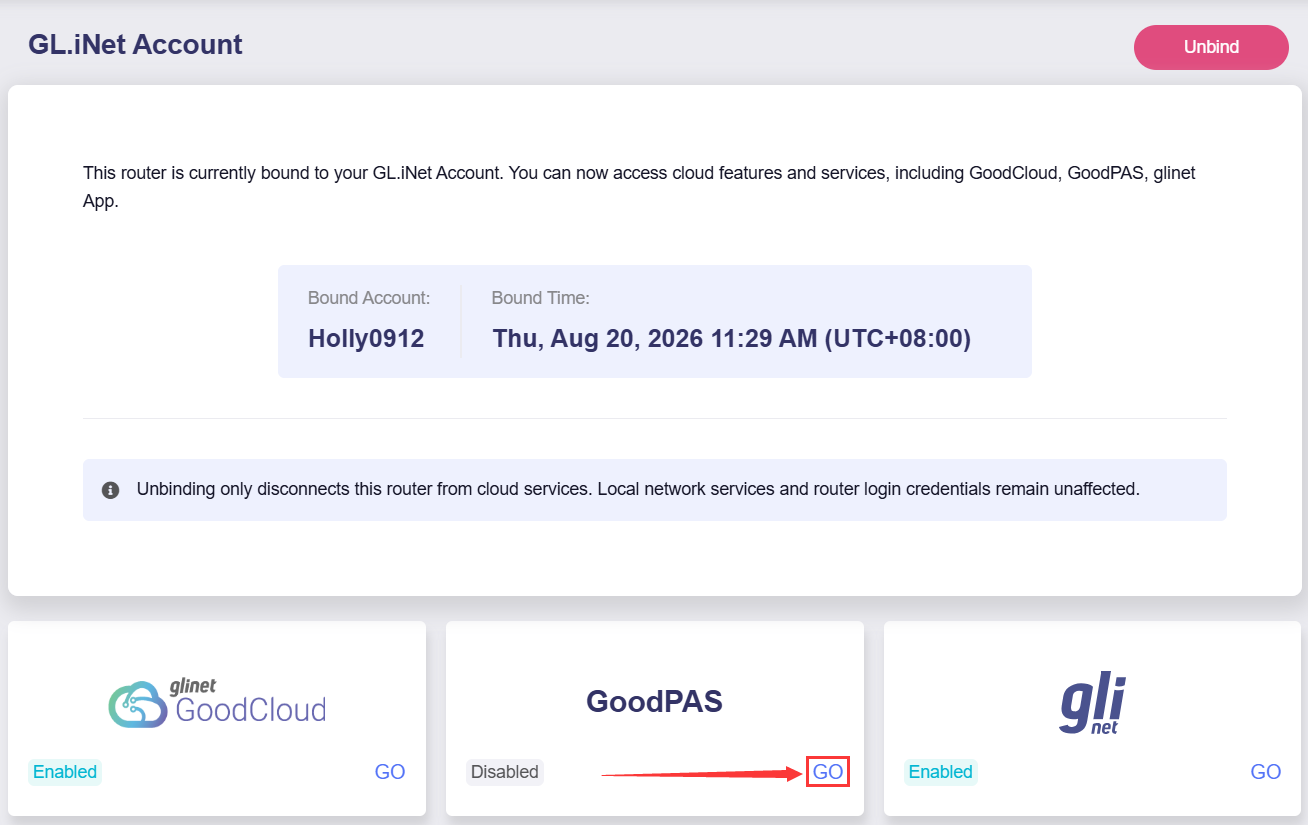1308x825 pixels.
Task: Click the glinet App Enabled status badge
Action: 941,772
